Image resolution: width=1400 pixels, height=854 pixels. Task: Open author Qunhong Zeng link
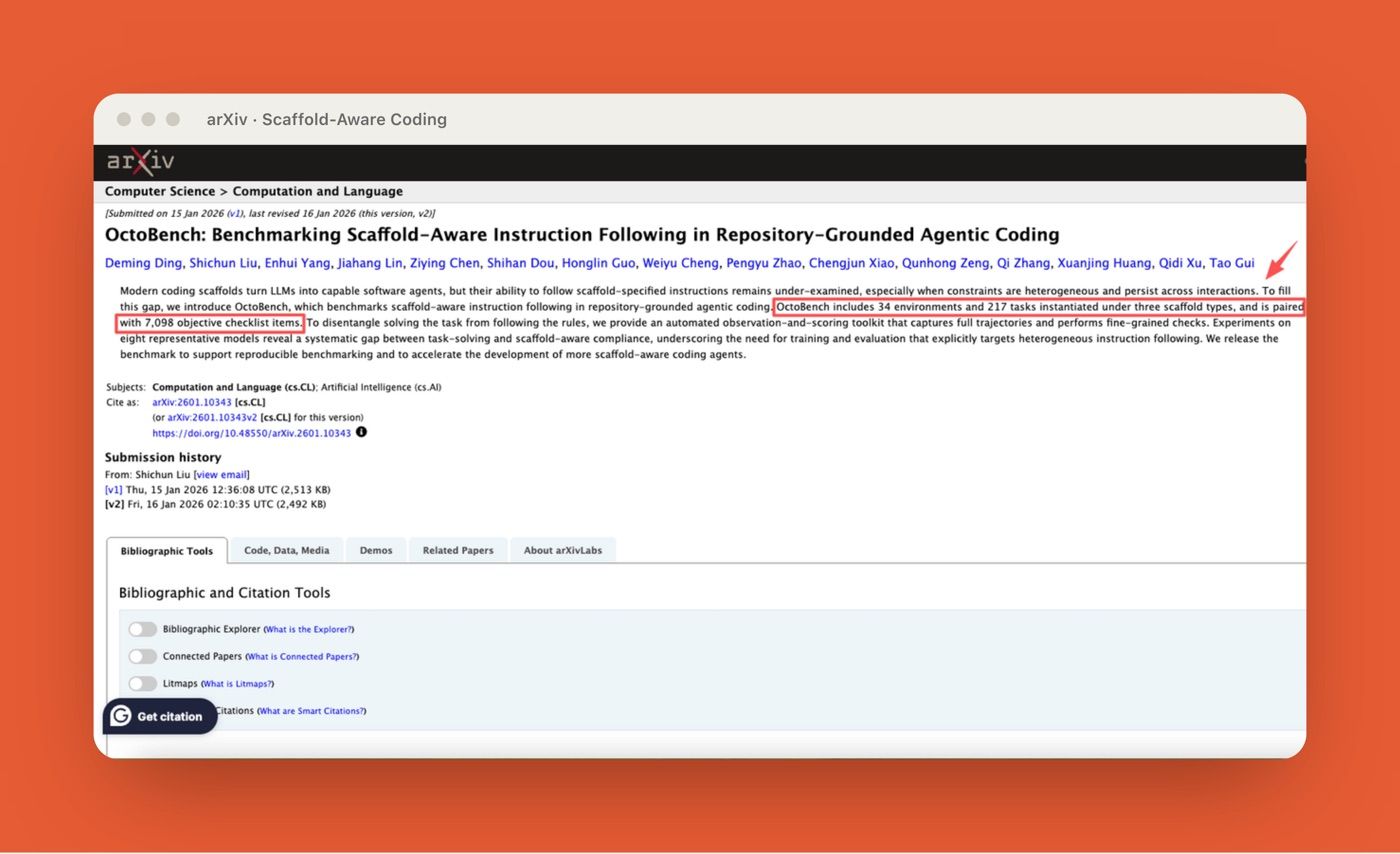[x=945, y=263]
